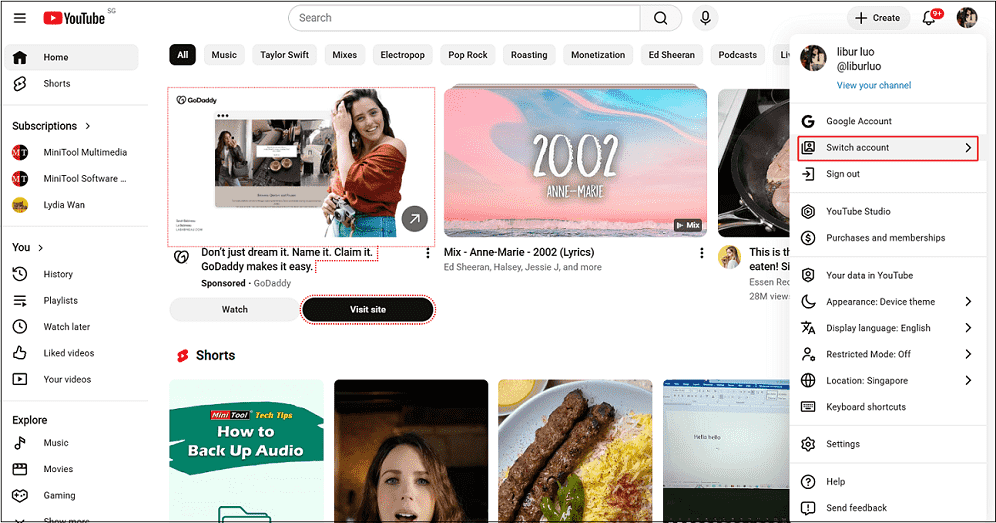996x523 pixels.
Task: Click the search magnifier button
Action: click(661, 18)
